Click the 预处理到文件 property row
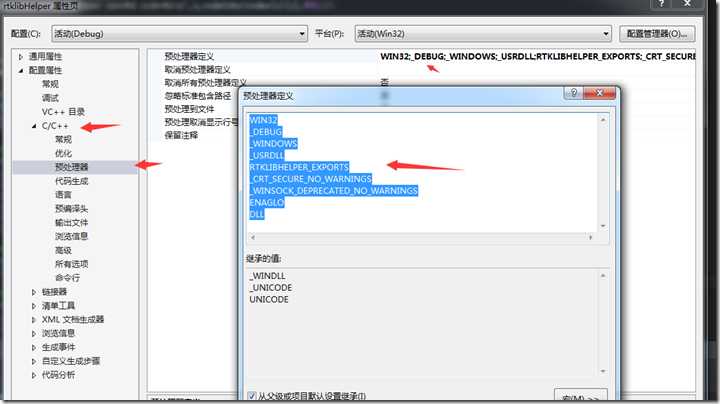The image size is (720, 404). pos(189,109)
